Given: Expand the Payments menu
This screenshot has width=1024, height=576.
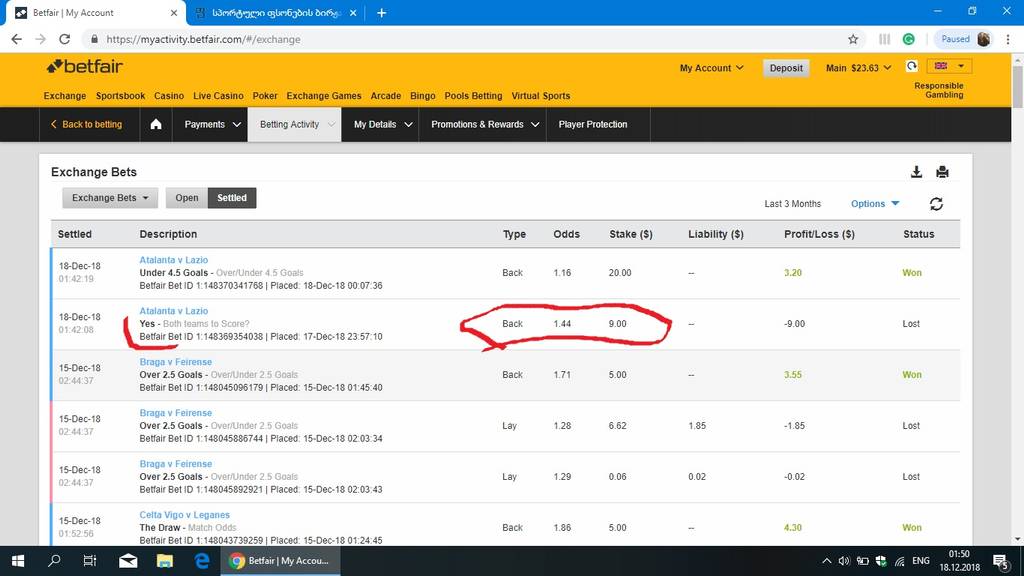Looking at the screenshot, I should coord(212,124).
